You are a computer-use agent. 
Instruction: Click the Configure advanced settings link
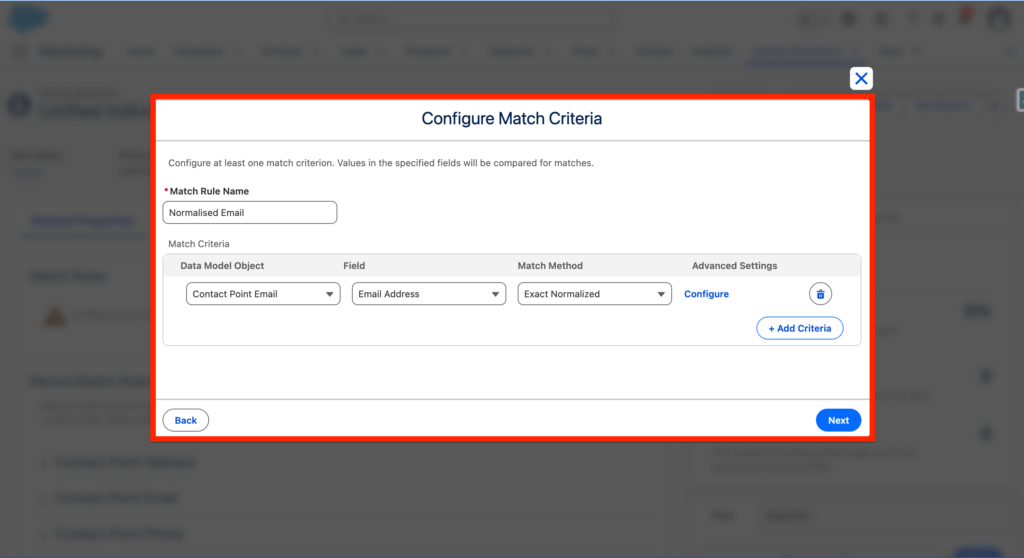tap(706, 294)
